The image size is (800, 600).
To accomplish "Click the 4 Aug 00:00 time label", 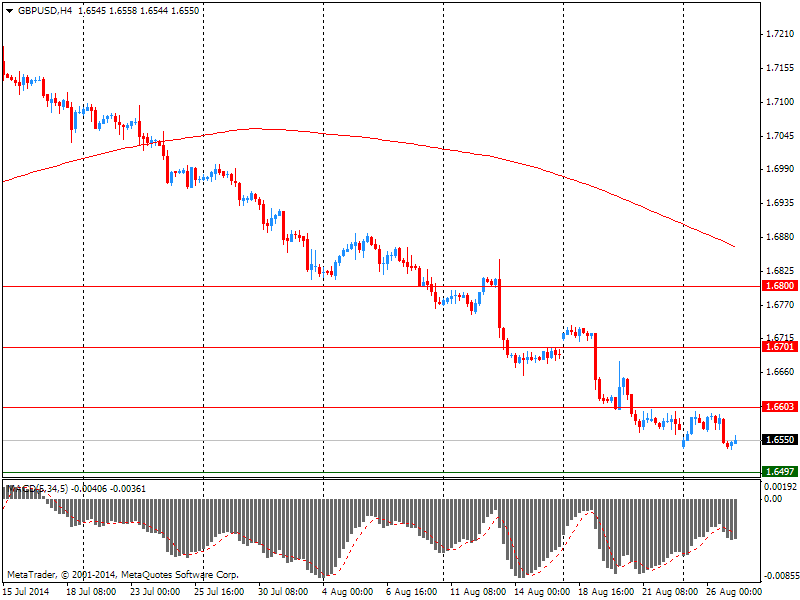I will pos(348,592).
